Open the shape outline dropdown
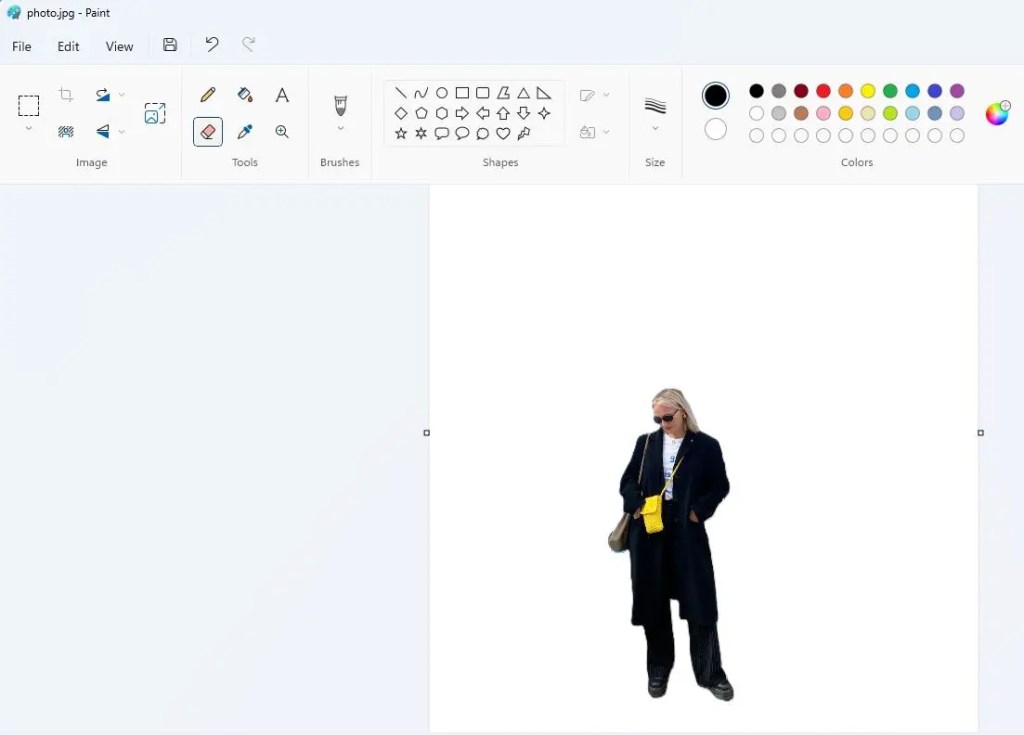 pos(605,93)
